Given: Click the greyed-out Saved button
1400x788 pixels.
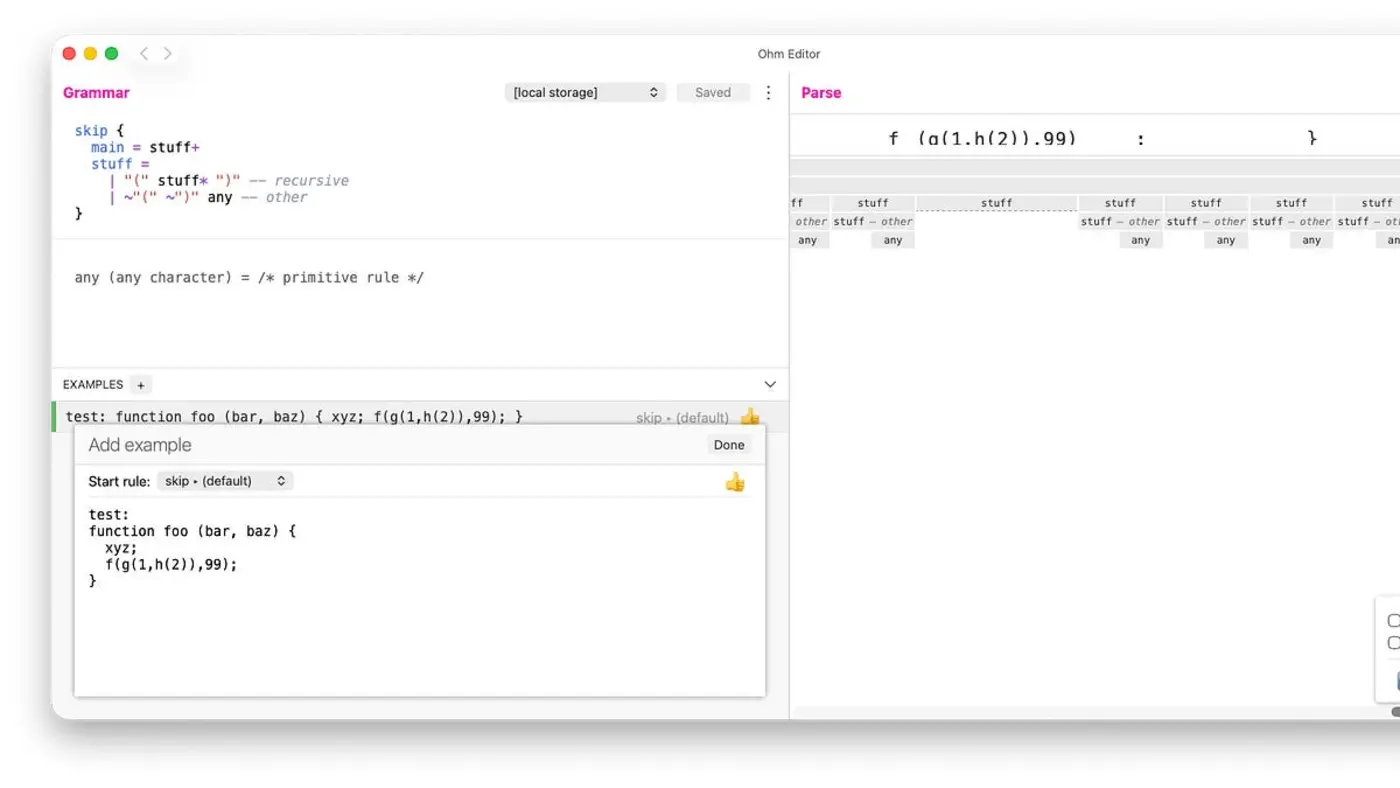Looking at the screenshot, I should (713, 92).
